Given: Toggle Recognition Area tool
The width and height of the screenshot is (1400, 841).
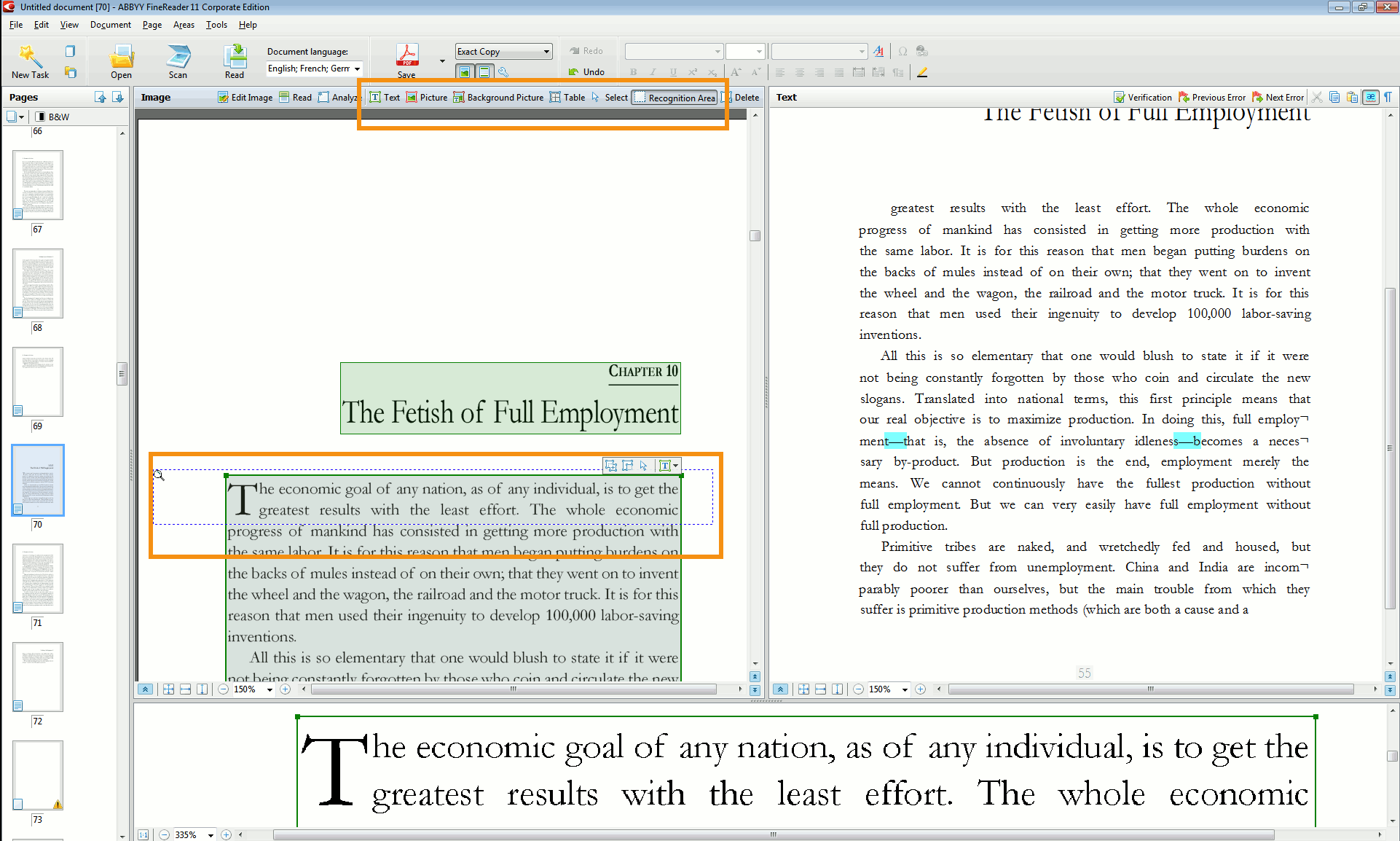Looking at the screenshot, I should 675,98.
